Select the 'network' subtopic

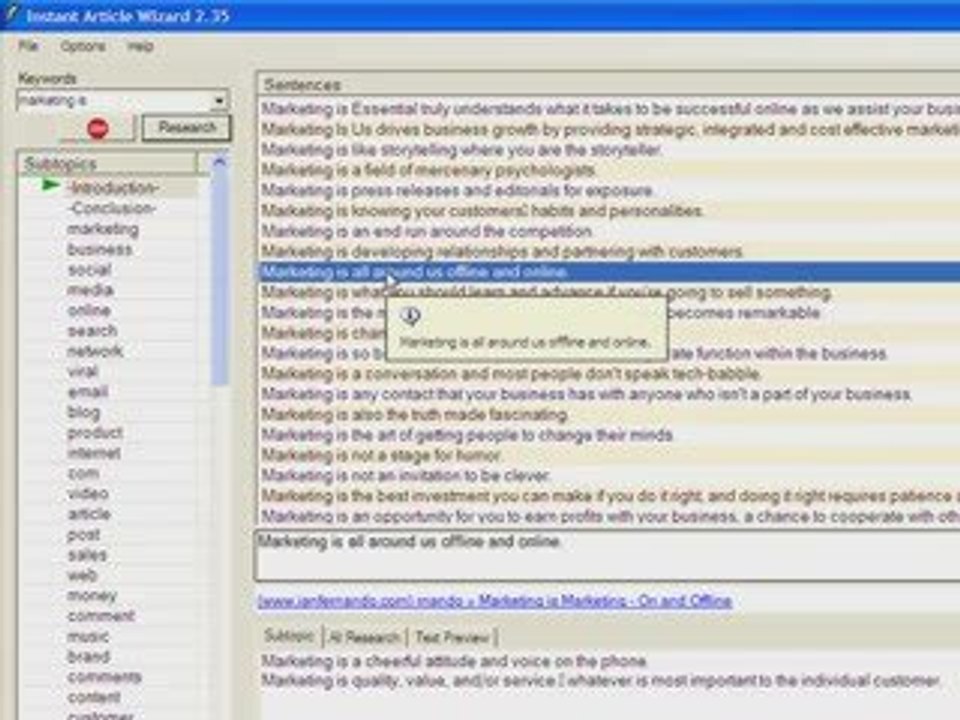(95, 351)
